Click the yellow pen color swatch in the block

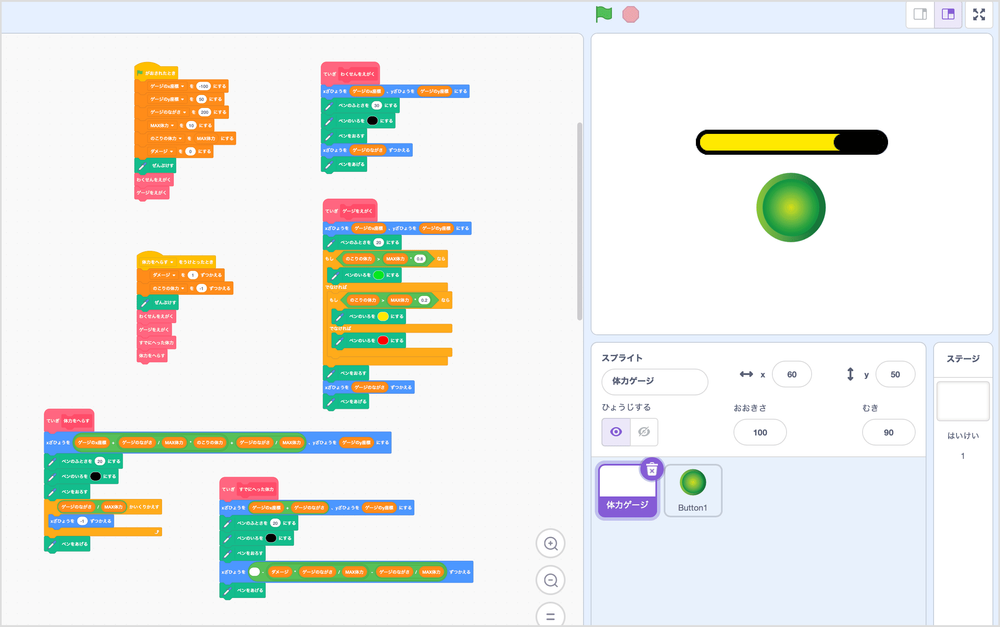(382, 316)
